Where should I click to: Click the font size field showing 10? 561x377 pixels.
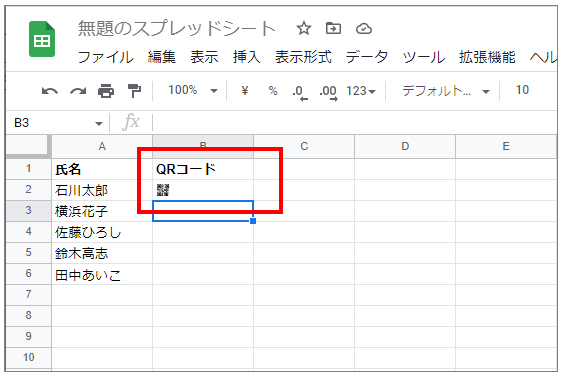(522, 90)
